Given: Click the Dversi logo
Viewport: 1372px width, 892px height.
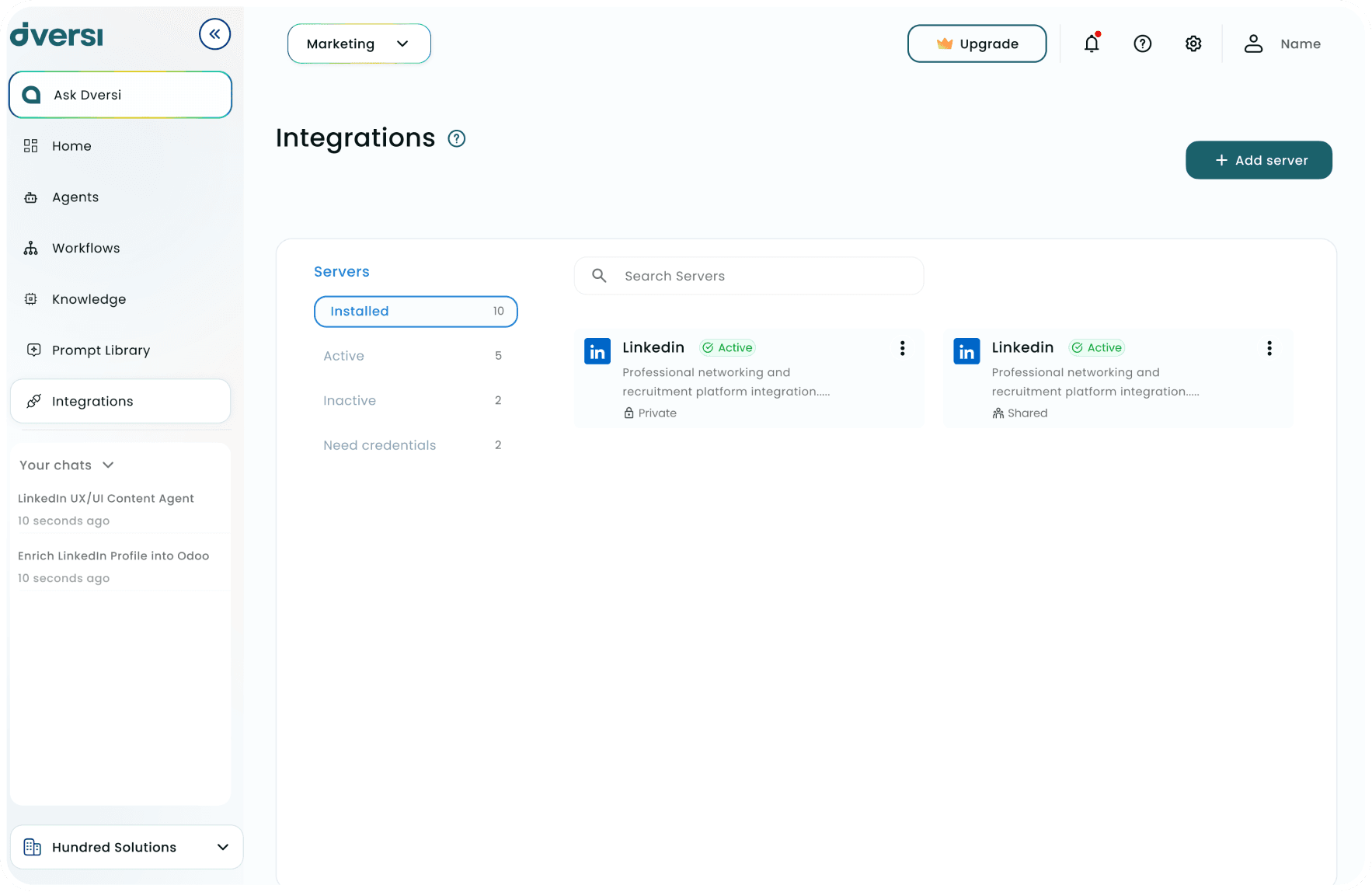Looking at the screenshot, I should pyautogui.click(x=56, y=35).
